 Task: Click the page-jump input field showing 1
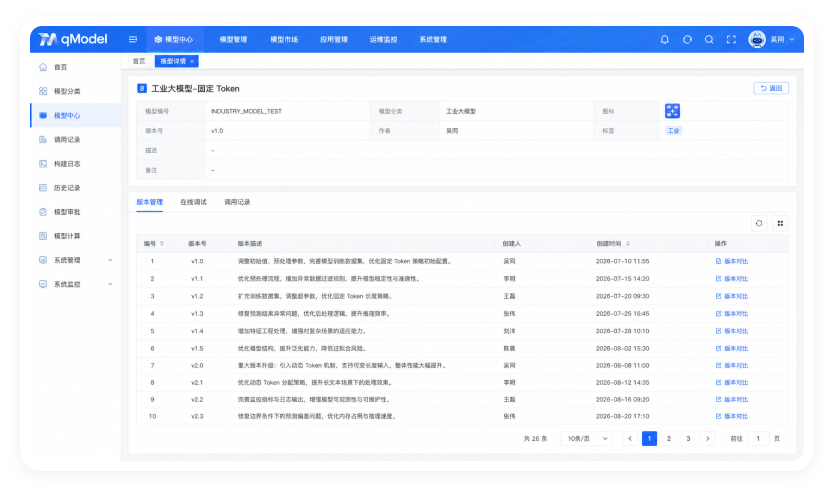tap(758, 439)
